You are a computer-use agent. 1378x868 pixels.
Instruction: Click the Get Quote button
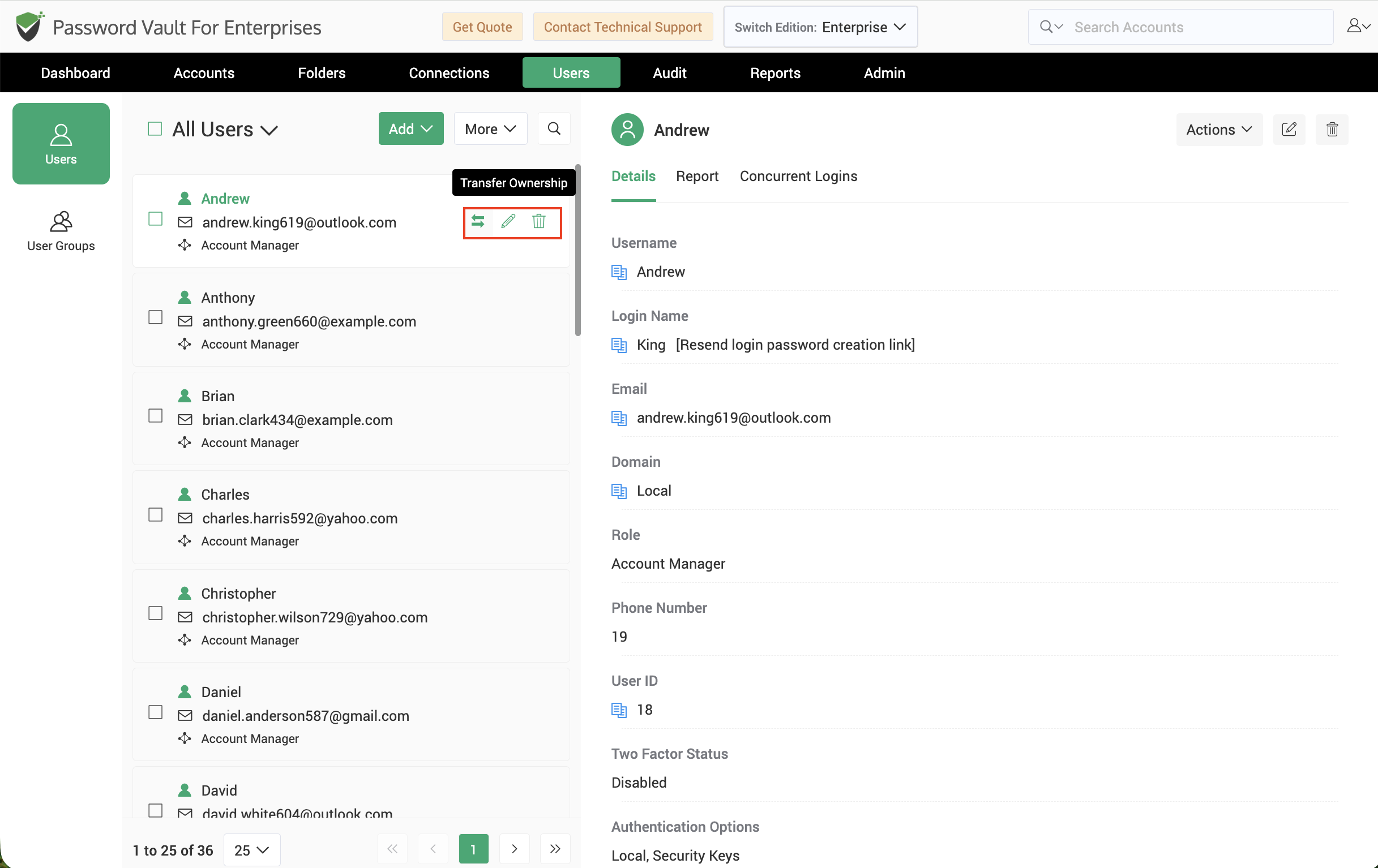pyautogui.click(x=482, y=27)
